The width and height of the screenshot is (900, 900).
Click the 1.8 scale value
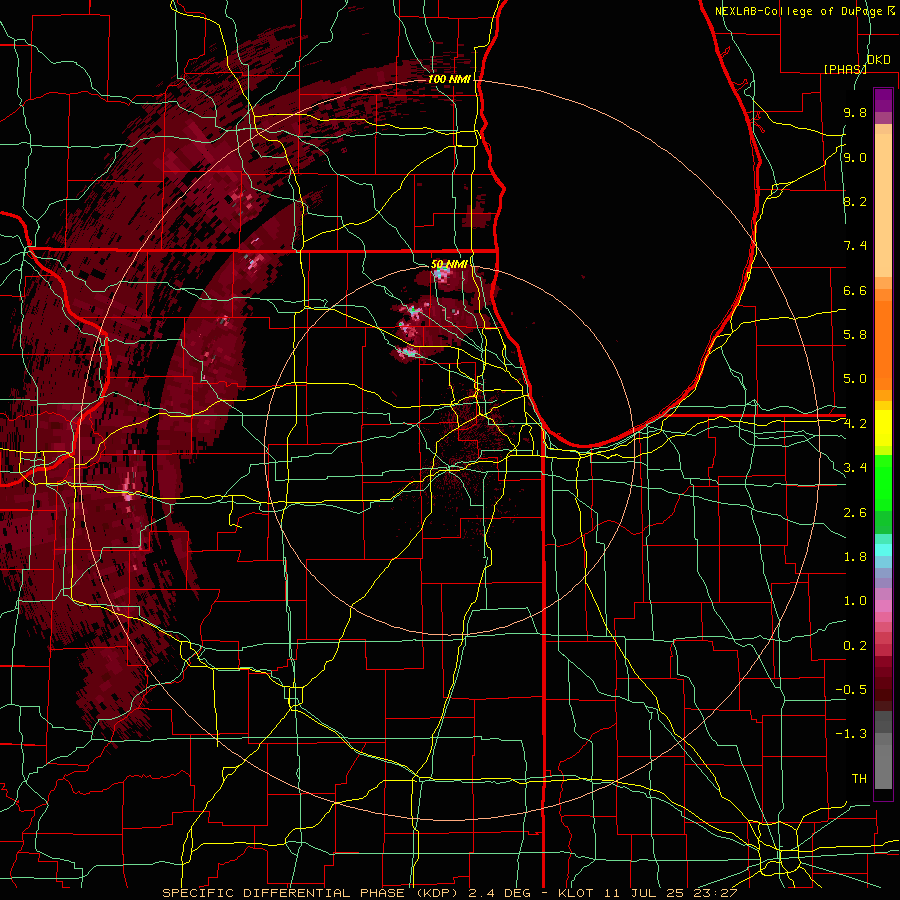[855, 557]
